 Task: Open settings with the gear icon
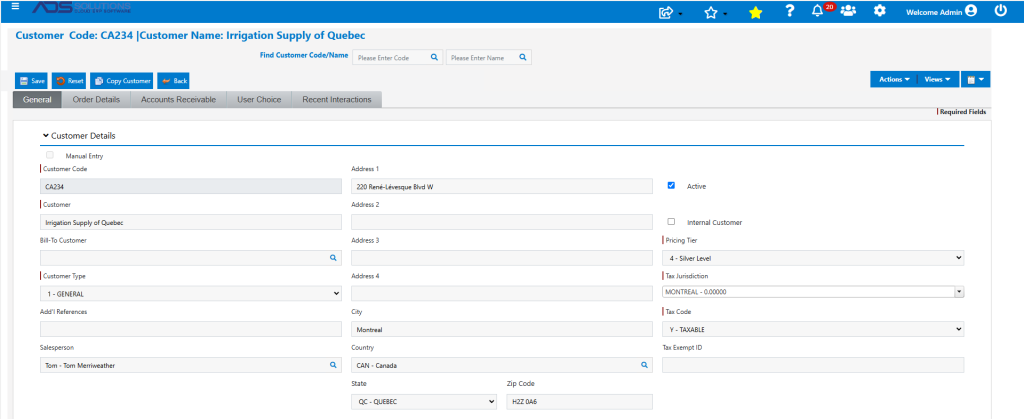(x=880, y=10)
